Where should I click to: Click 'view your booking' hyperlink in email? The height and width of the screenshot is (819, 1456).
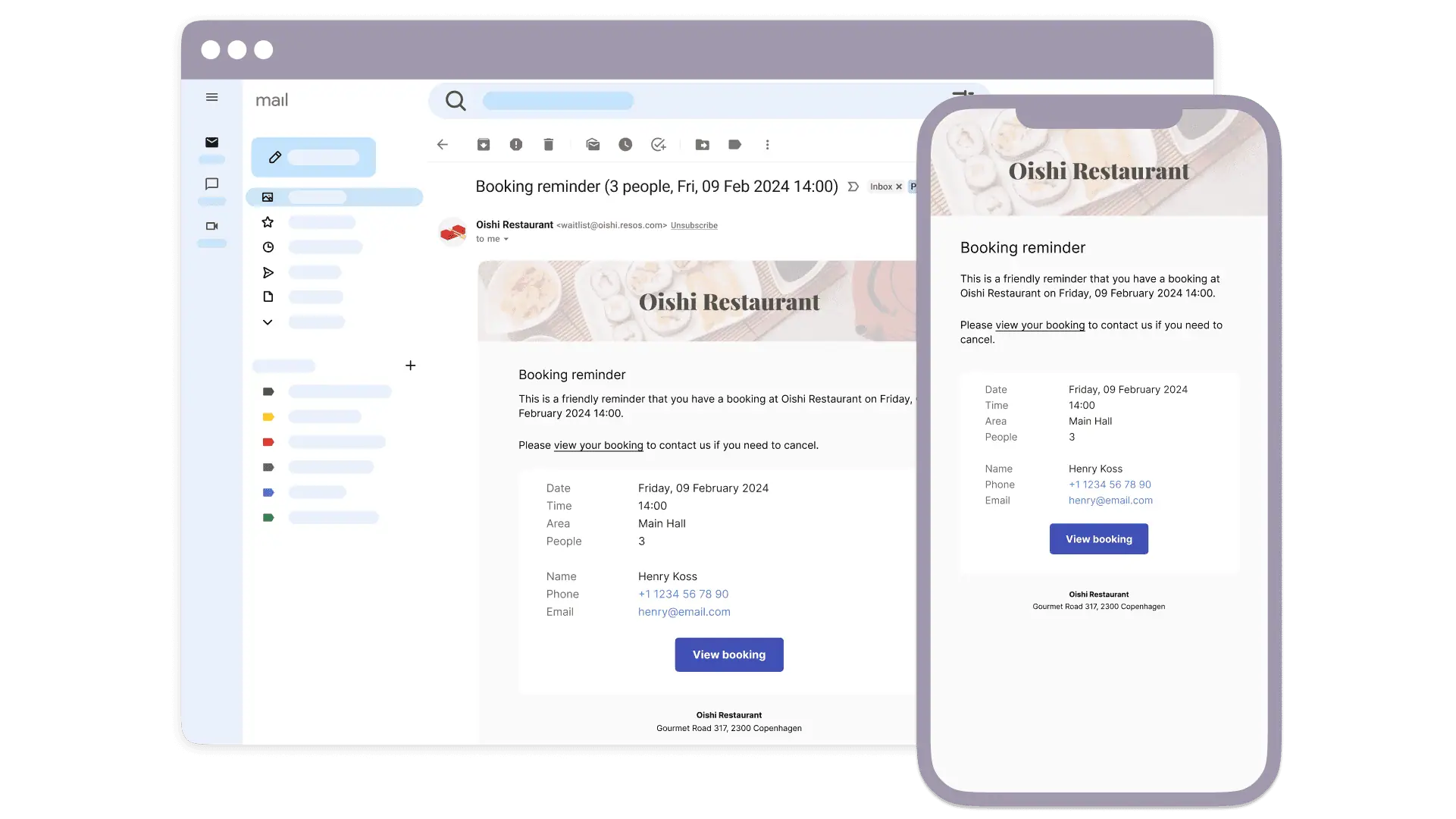click(x=598, y=445)
